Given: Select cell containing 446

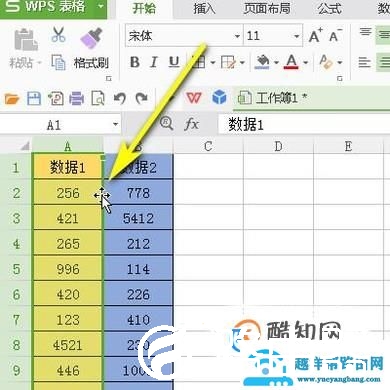Looking at the screenshot, I should click(x=68, y=370).
